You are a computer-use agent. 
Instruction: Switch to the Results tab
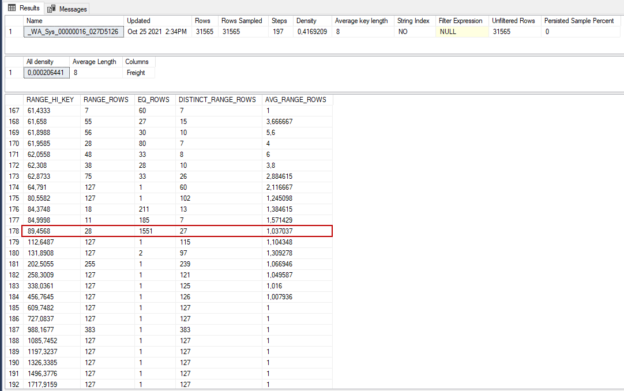coord(24,8)
